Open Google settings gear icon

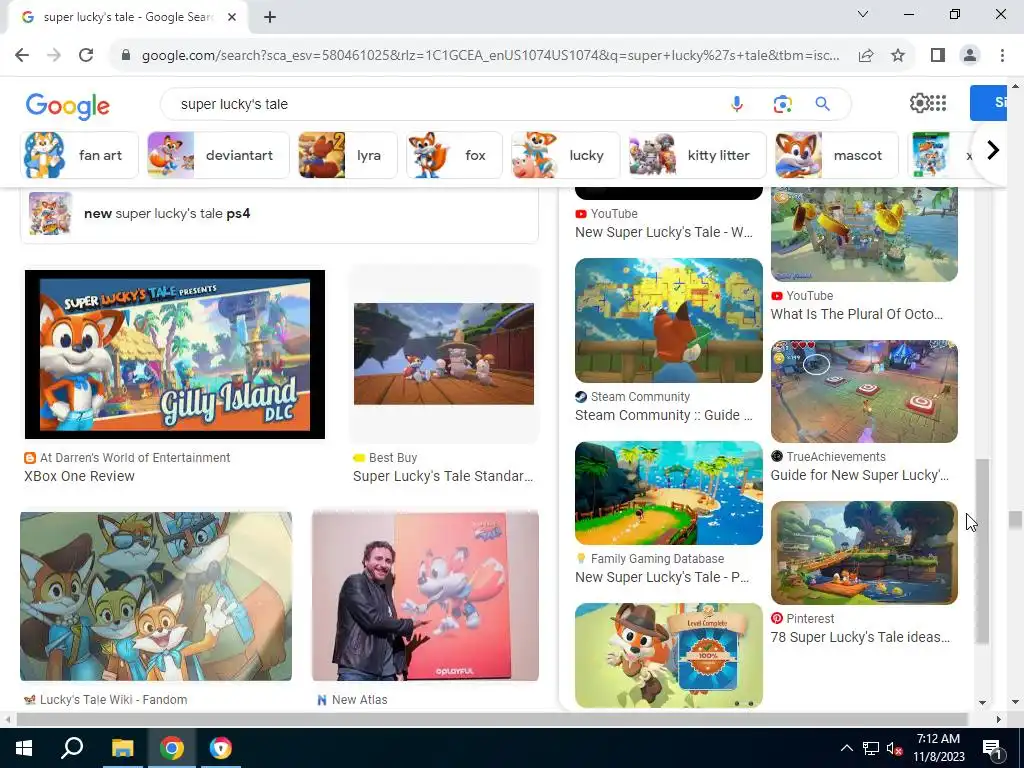pyautogui.click(x=920, y=103)
